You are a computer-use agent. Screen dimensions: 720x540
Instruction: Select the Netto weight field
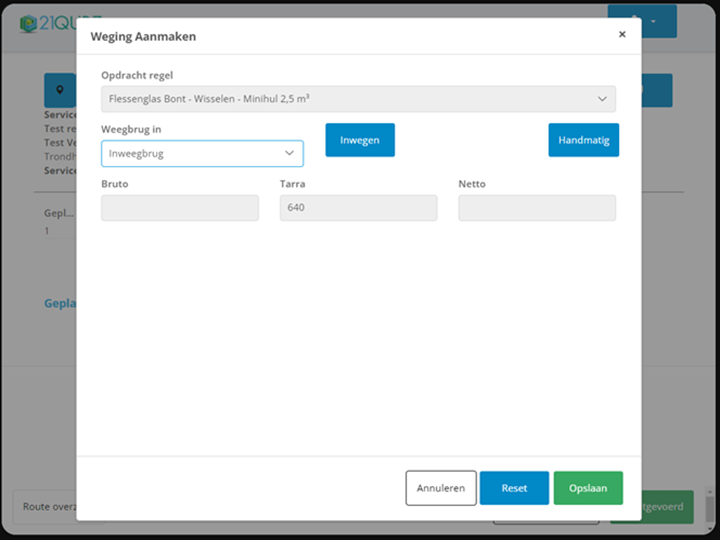[537, 208]
